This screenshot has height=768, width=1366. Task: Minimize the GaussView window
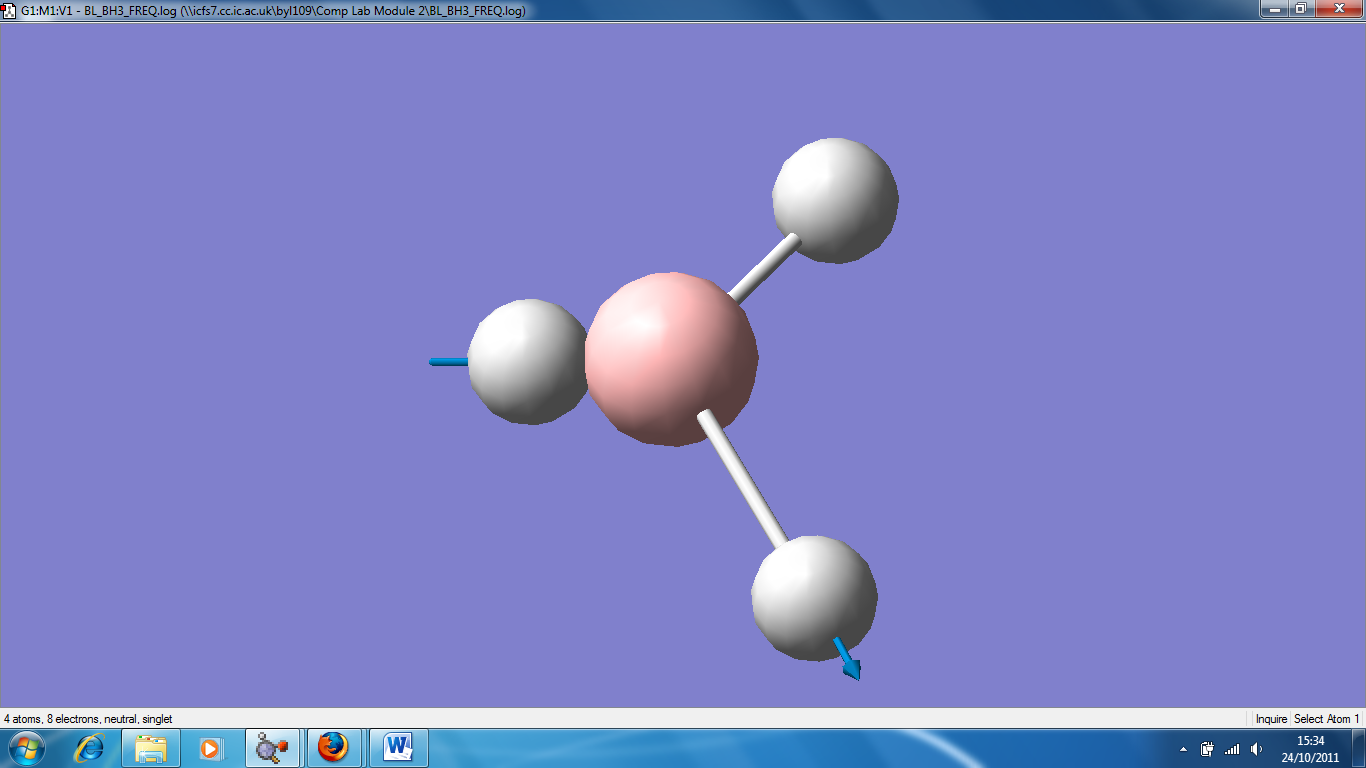pos(1273,9)
